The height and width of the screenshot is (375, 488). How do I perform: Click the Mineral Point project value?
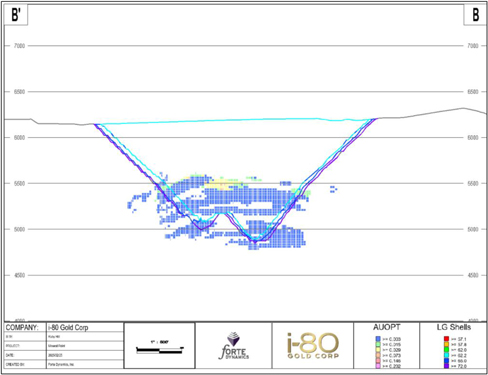pos(56,346)
